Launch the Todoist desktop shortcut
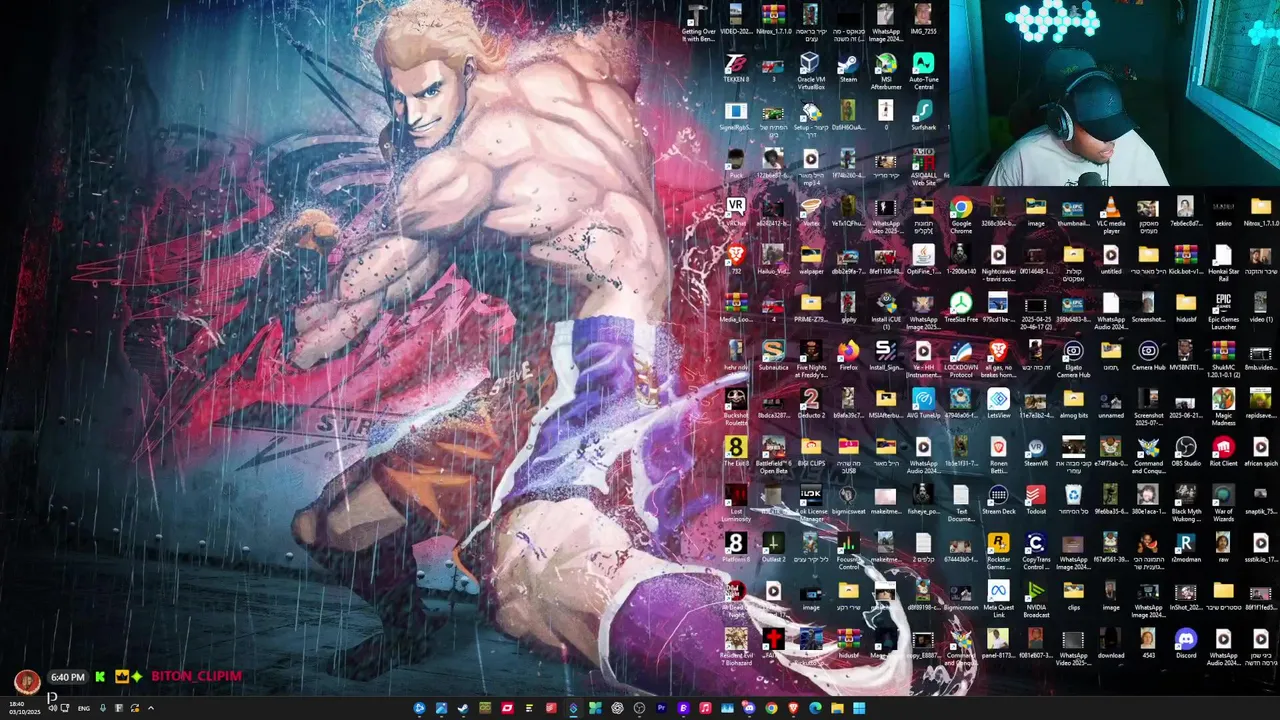The width and height of the screenshot is (1280, 720). (1036, 500)
